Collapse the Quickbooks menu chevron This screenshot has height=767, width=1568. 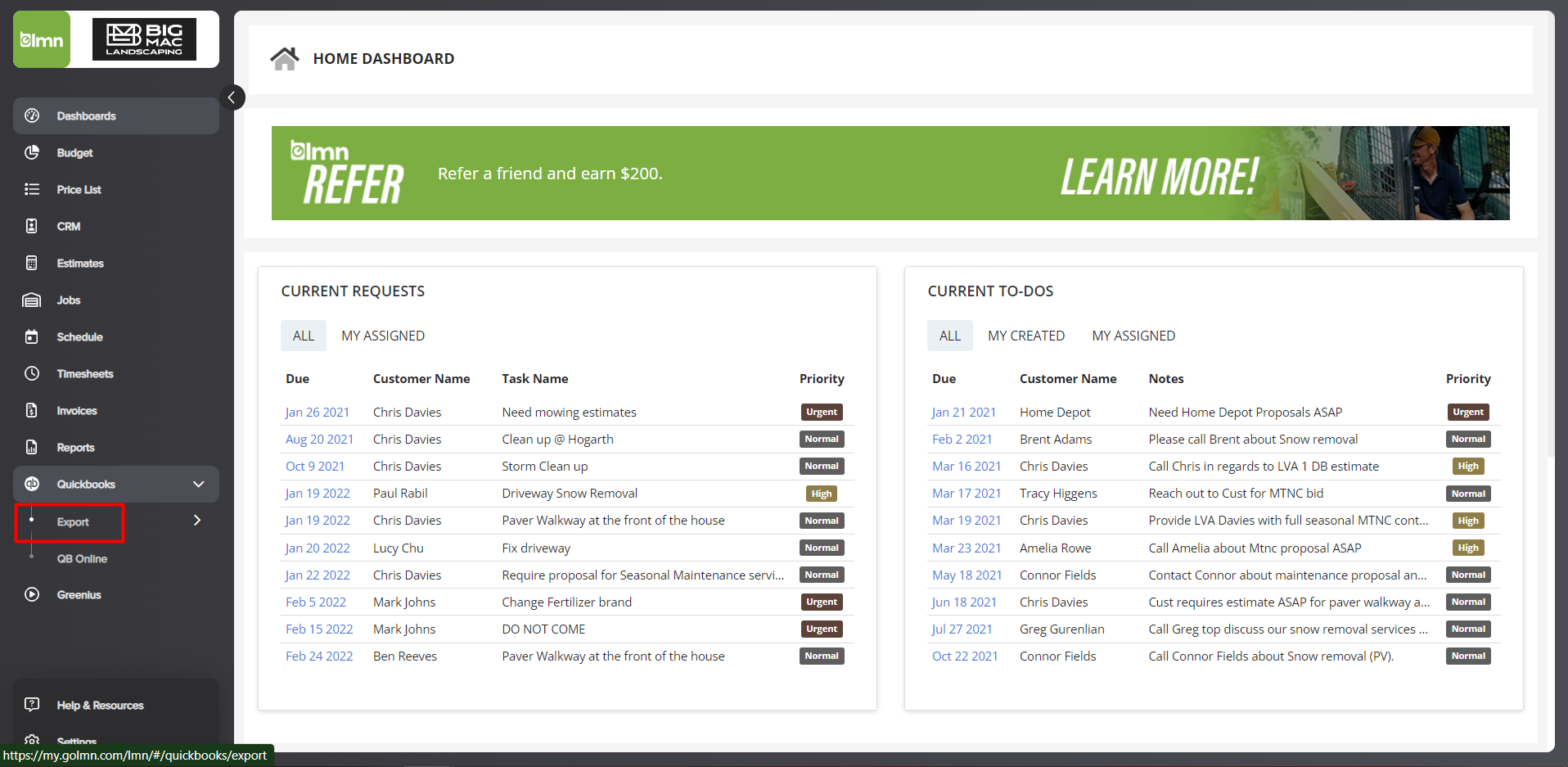(x=198, y=484)
